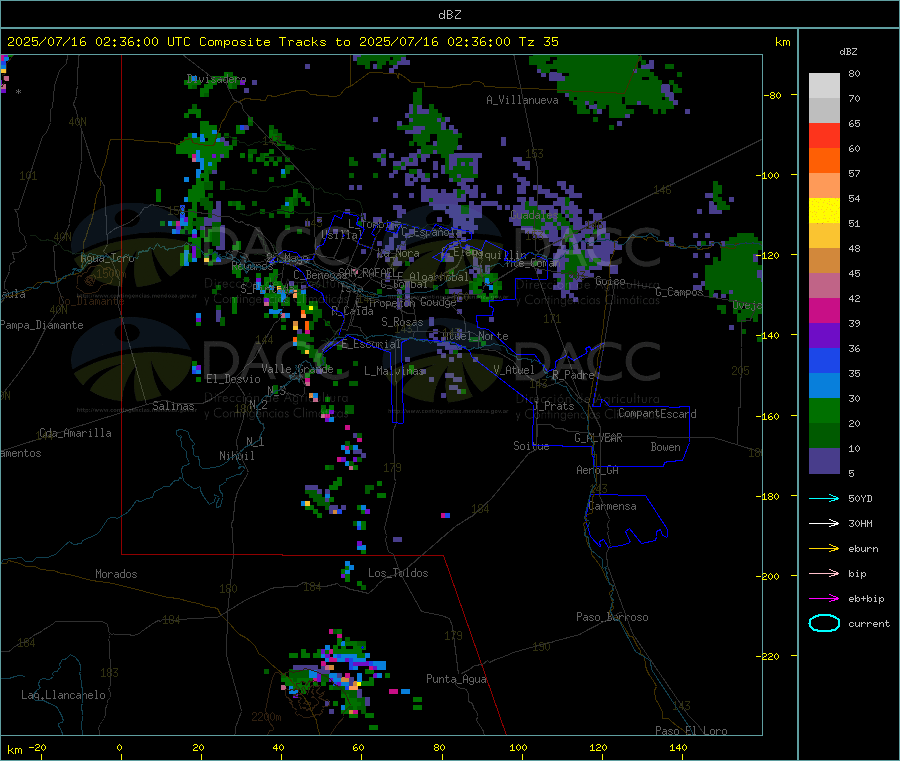This screenshot has width=900, height=761.
Task: Click the 'L_Malvinas' map label
Action: pos(394,371)
